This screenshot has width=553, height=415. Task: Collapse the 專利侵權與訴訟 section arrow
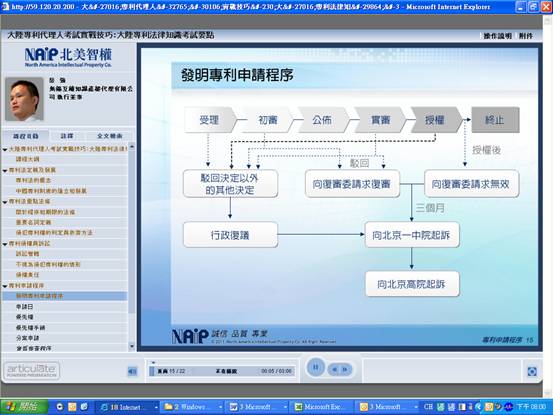(5, 244)
